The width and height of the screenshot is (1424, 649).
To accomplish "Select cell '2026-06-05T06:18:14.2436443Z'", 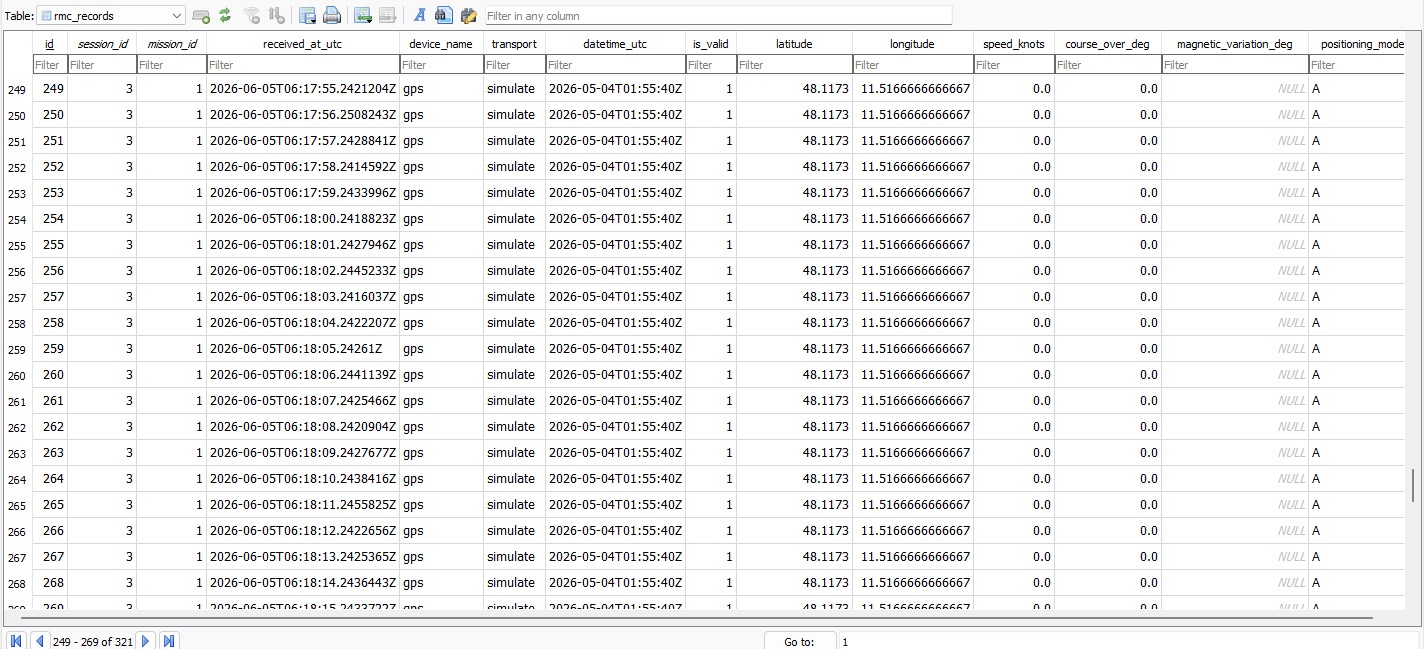I will 303,583.
